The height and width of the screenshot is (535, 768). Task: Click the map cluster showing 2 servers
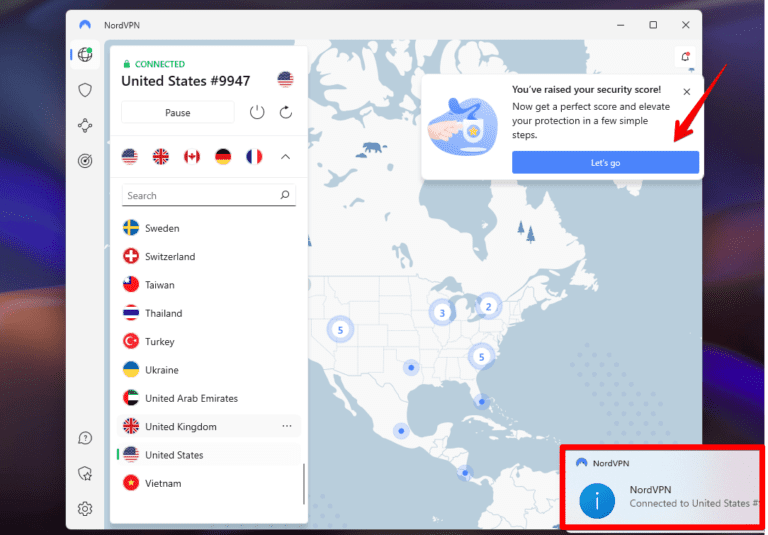tap(488, 307)
